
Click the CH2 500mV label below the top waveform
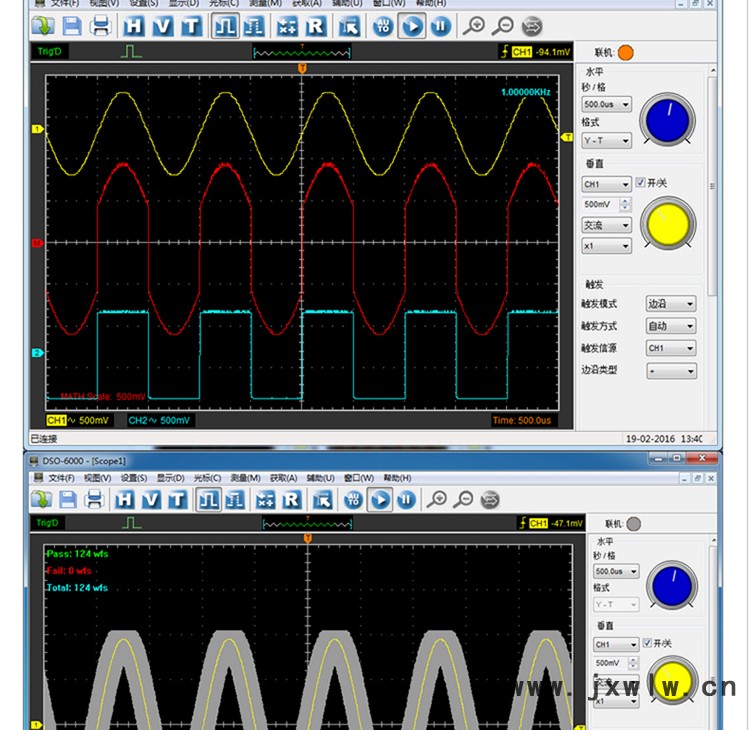coord(158,420)
